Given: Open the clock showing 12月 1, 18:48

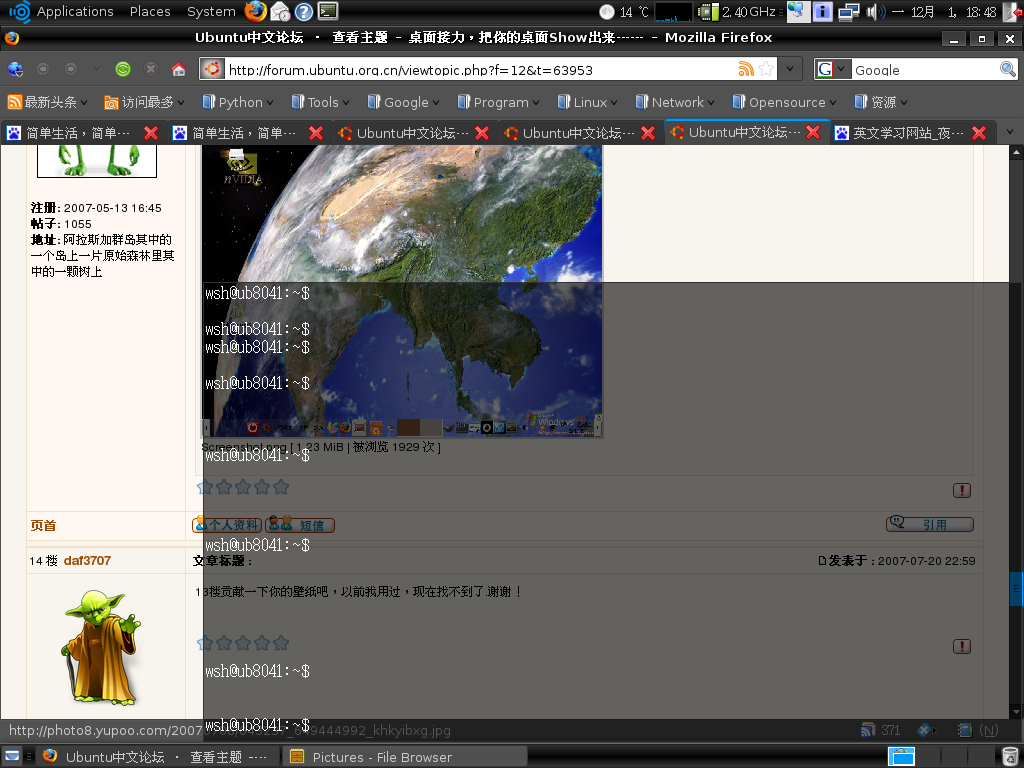Looking at the screenshot, I should pyautogui.click(x=944, y=12).
